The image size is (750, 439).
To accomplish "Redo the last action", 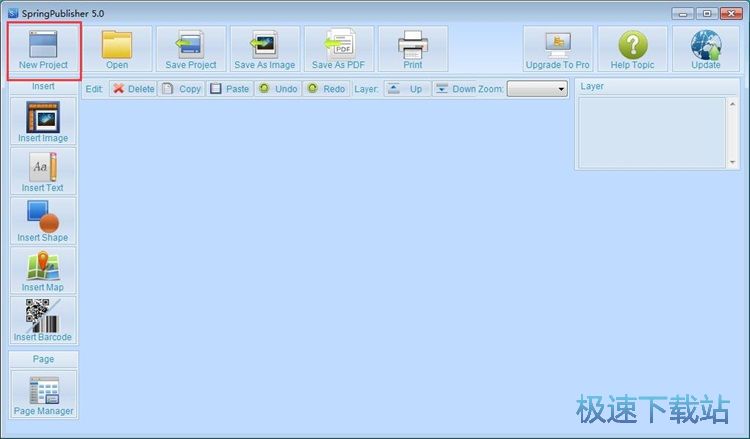I will [326, 89].
